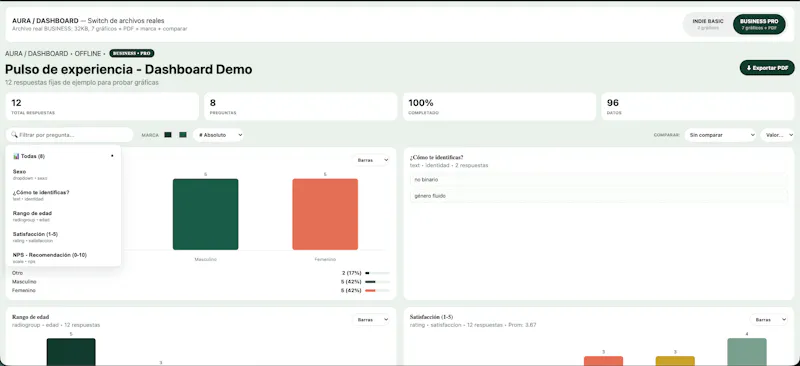Open Barras dropdown on Rango de edad card

click(x=371, y=320)
